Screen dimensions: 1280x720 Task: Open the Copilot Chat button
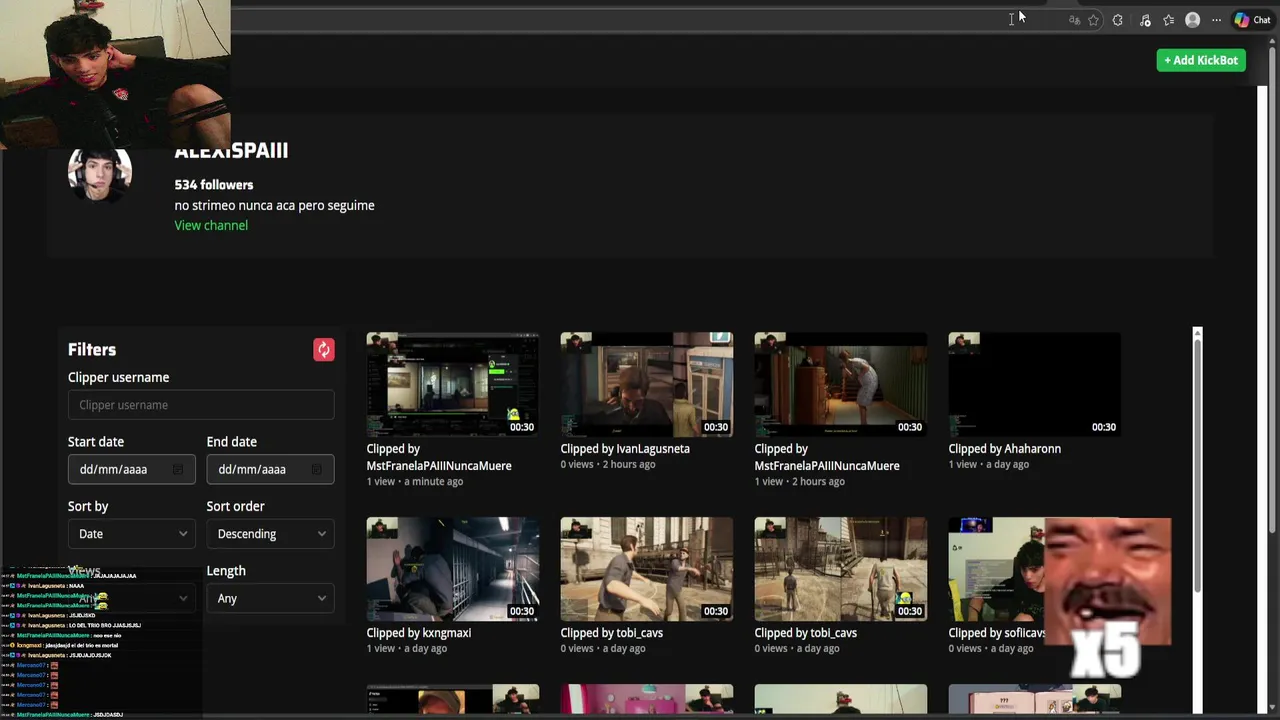tap(1252, 20)
